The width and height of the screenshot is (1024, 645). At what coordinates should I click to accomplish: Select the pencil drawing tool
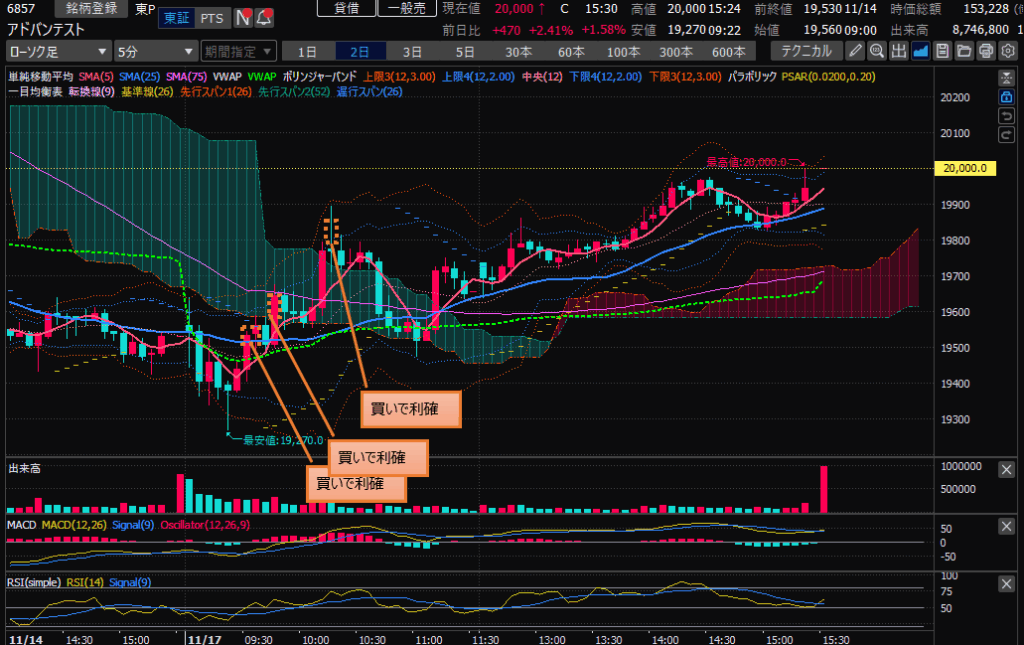[x=856, y=51]
